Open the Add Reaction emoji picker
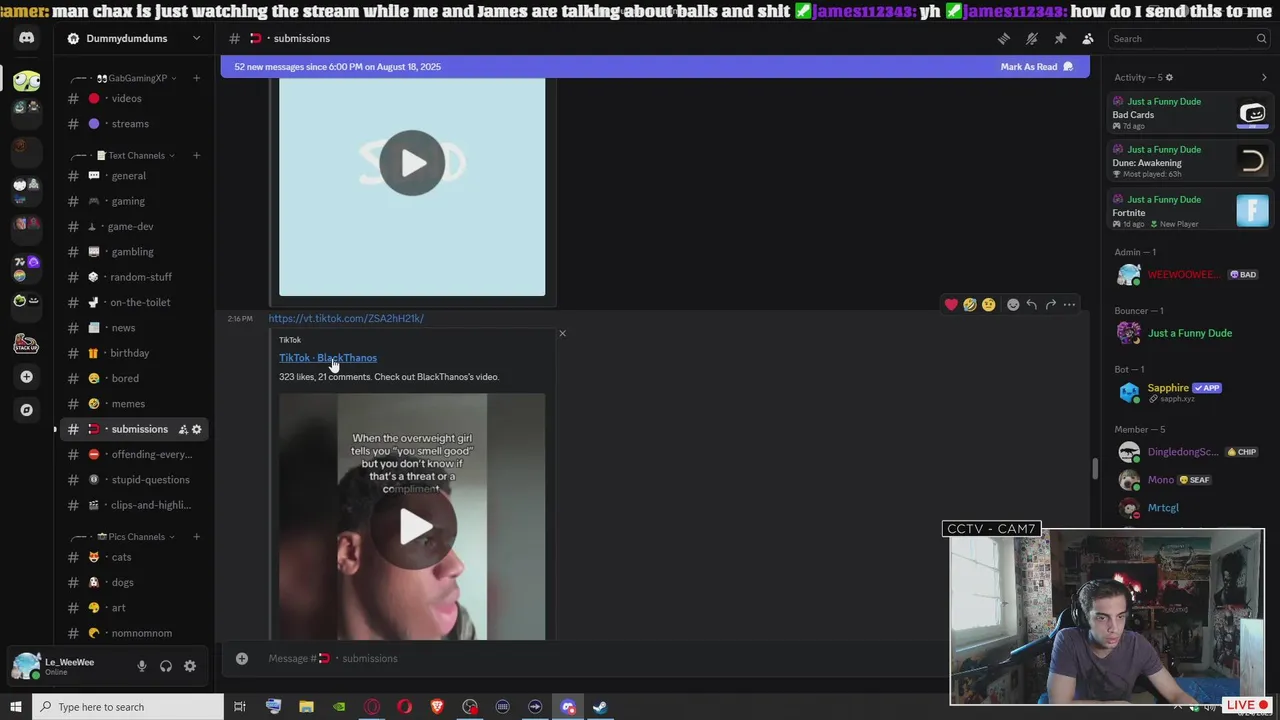1280x720 pixels. tap(1013, 305)
